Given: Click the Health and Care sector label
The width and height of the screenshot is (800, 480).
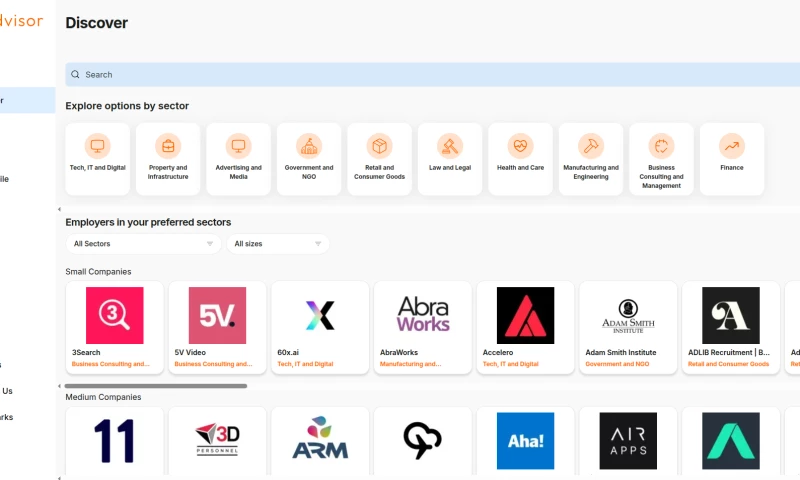Looking at the screenshot, I should [x=520, y=168].
